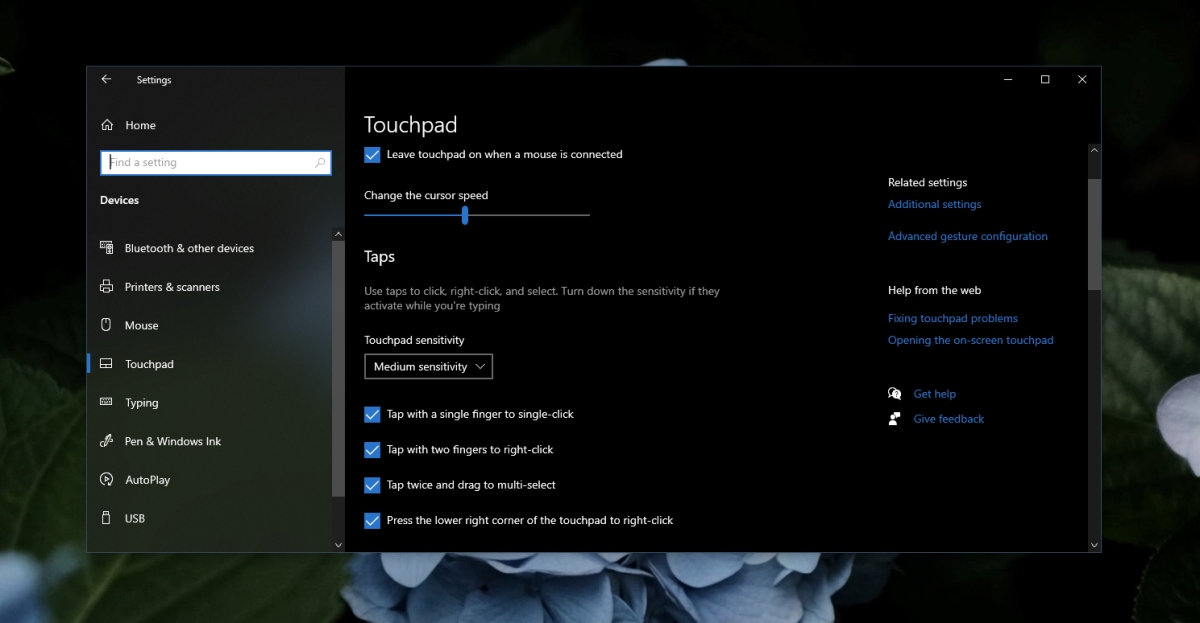Screen dimensions: 1200x623
Task: Disable leave touchpad on when mouse connected
Action: (x=372, y=155)
